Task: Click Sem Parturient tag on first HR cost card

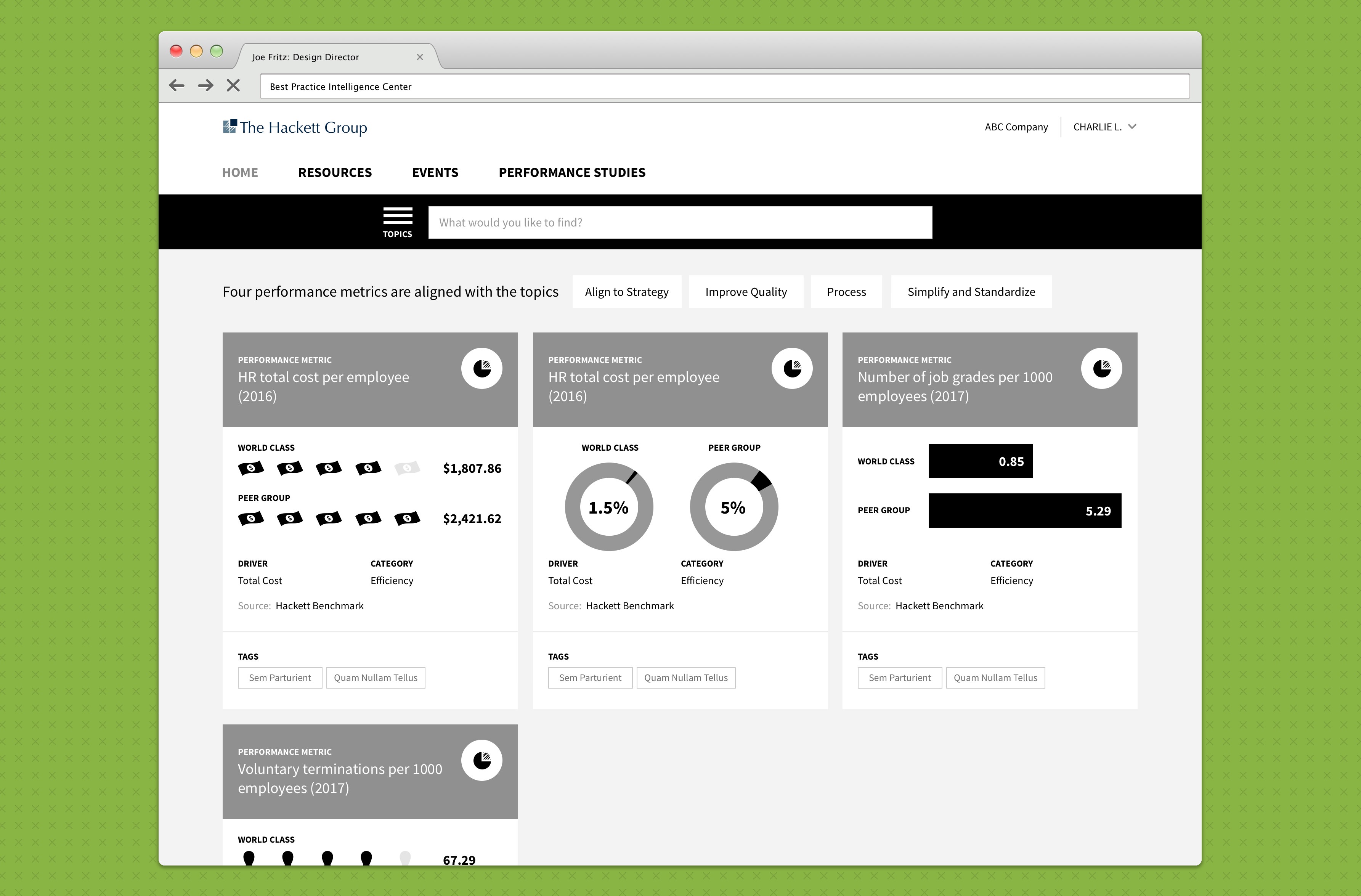Action: (x=280, y=678)
